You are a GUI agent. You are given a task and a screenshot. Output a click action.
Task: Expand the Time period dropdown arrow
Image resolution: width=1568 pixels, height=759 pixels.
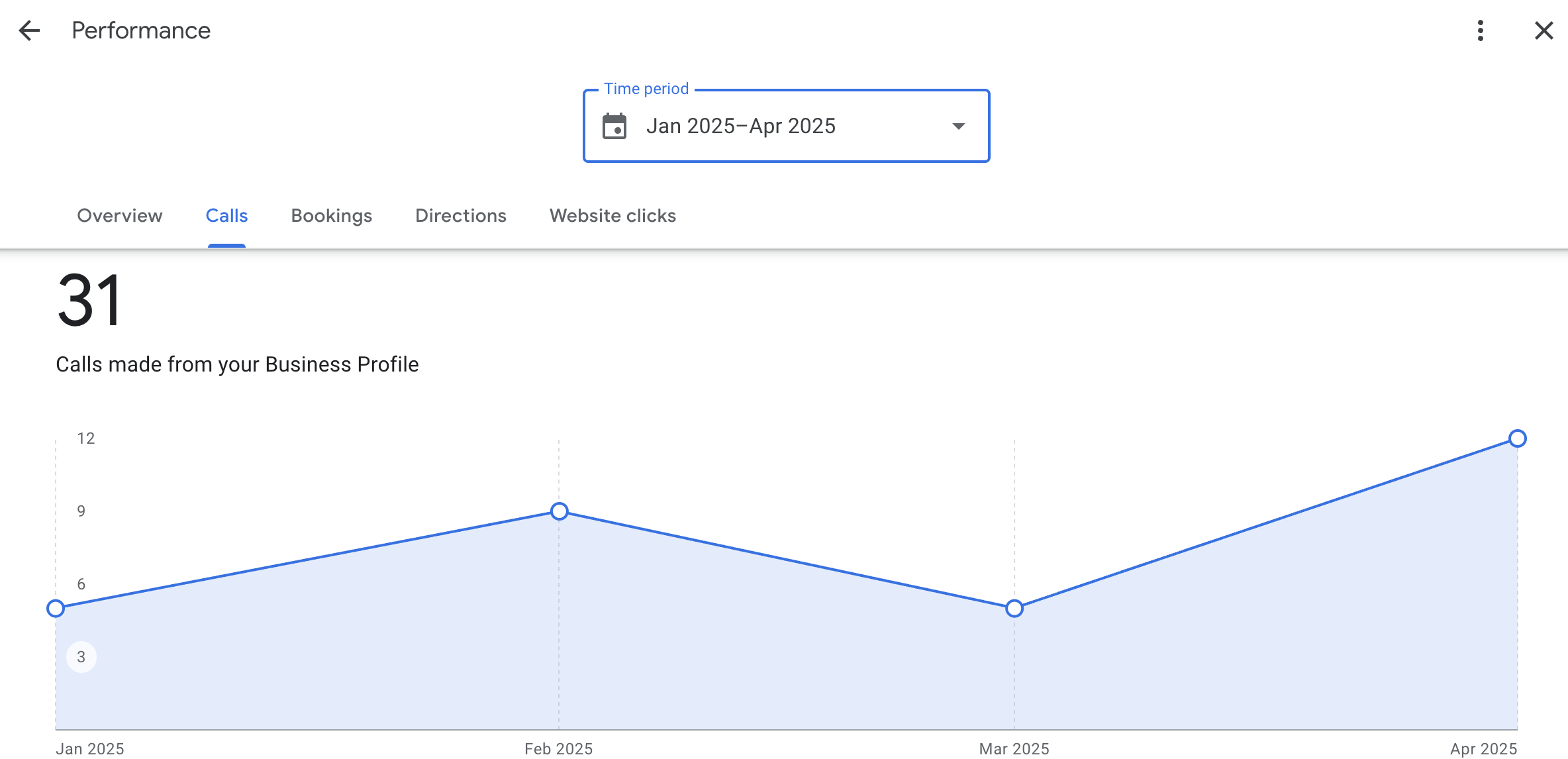[x=958, y=126]
